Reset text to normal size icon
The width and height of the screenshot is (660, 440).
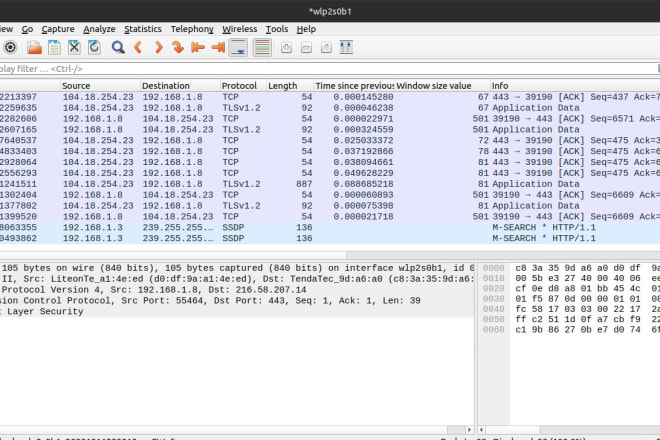tap(326, 47)
